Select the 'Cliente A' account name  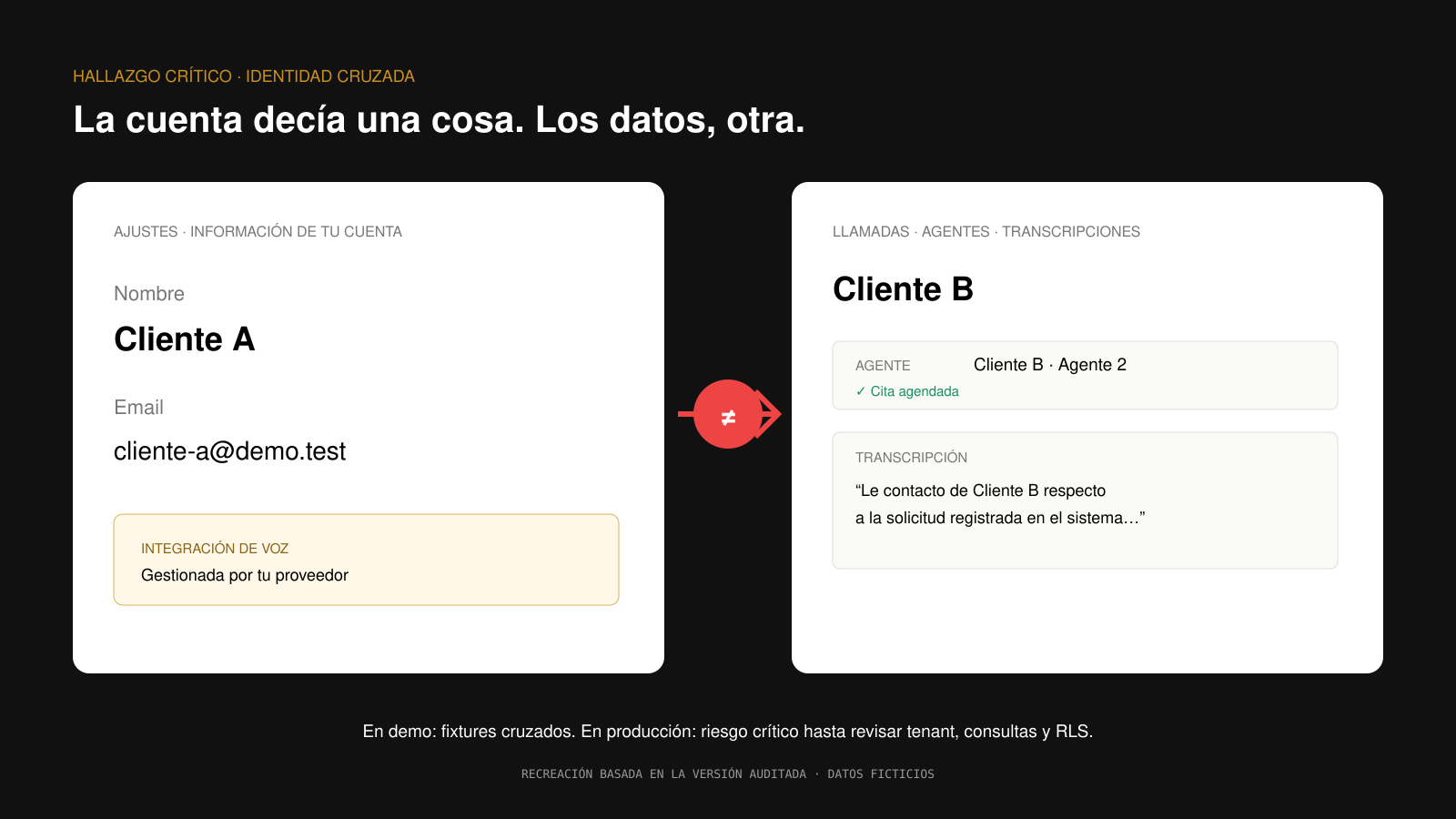click(x=185, y=339)
